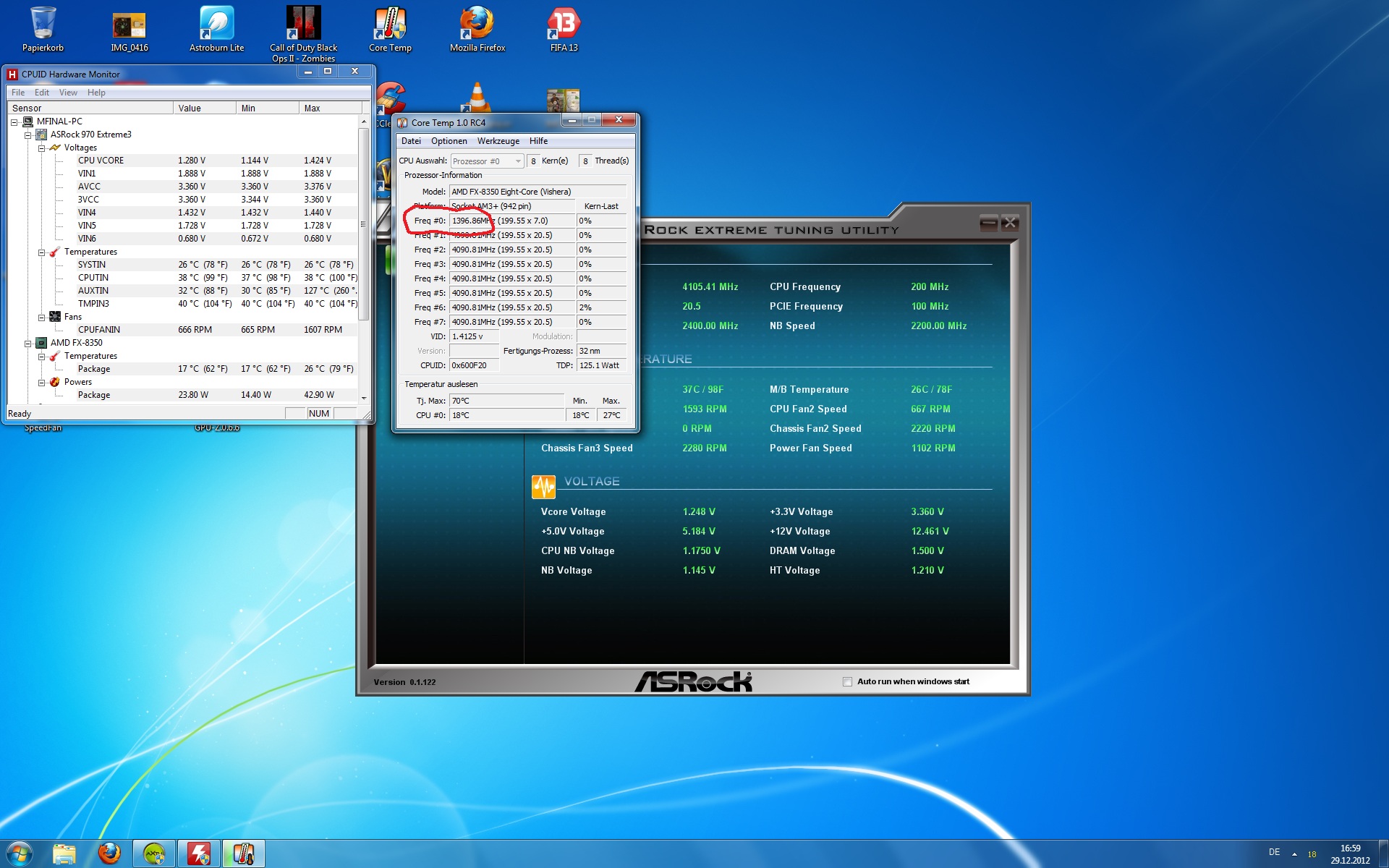Collapse the ASRock 970 Extreme3 node

(28, 135)
